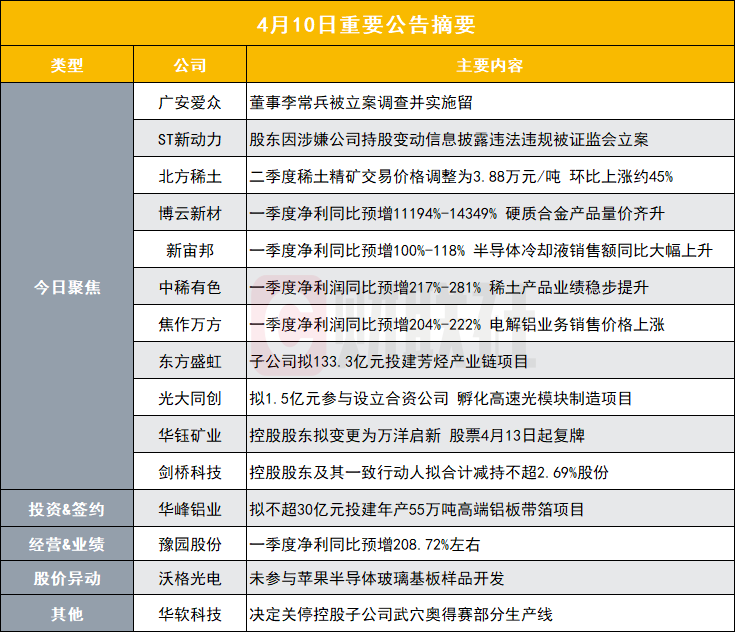Click text 一季度净利同比预增100%-118%

357,250
